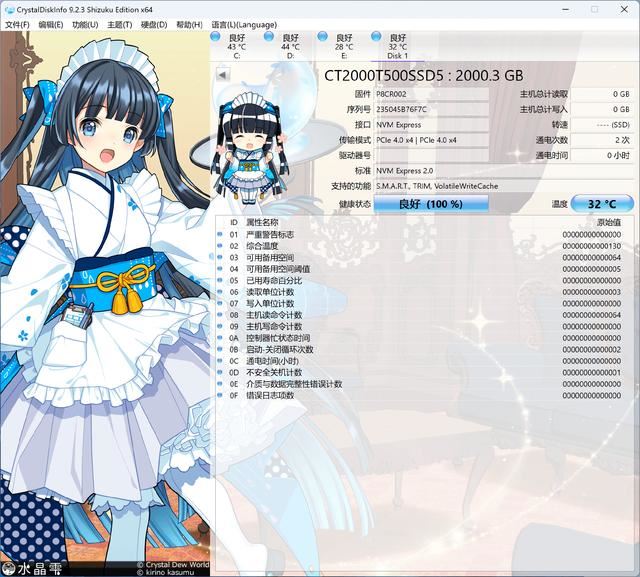Image resolution: width=640 pixels, height=577 pixels.
Task: Select the C: drive status icon
Action: [x=217, y=38]
